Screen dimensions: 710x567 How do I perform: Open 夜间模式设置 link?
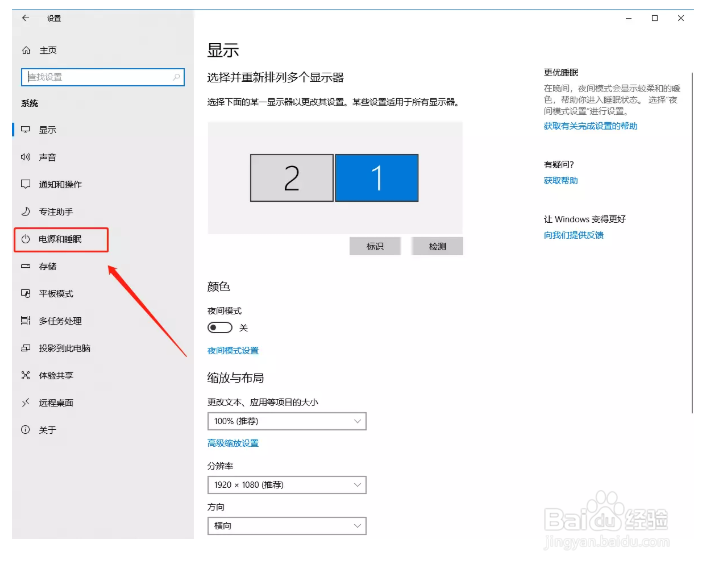point(233,350)
